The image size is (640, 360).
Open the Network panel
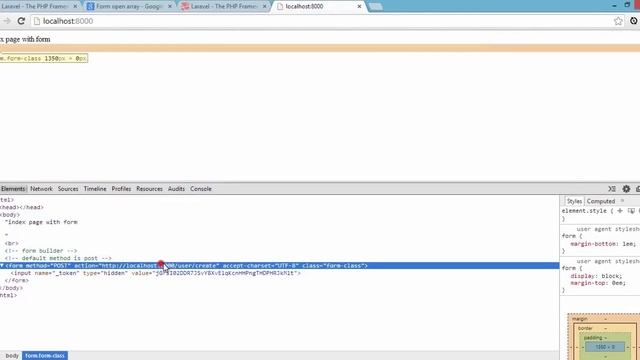click(41, 189)
